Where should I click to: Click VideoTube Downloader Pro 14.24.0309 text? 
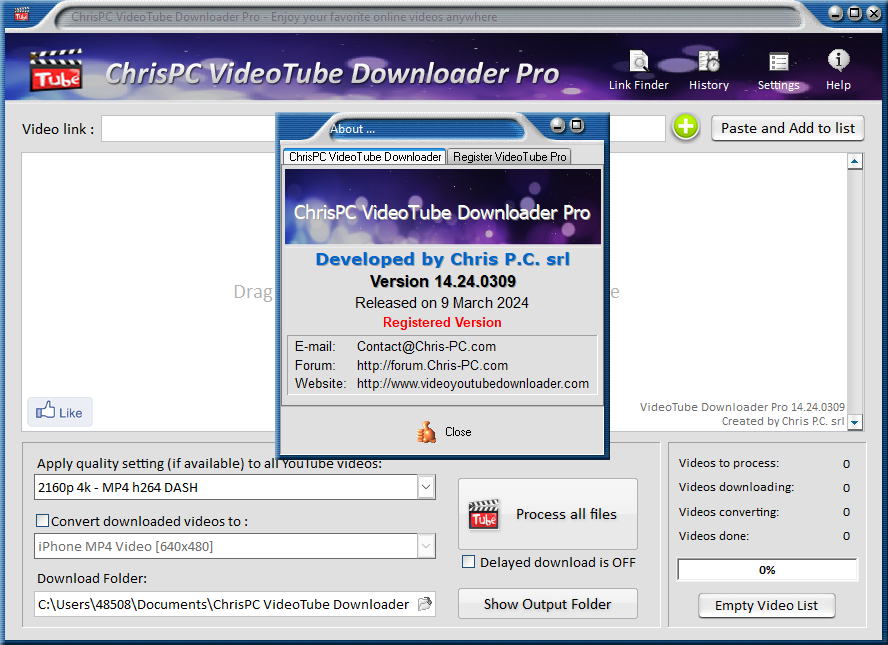(742, 407)
